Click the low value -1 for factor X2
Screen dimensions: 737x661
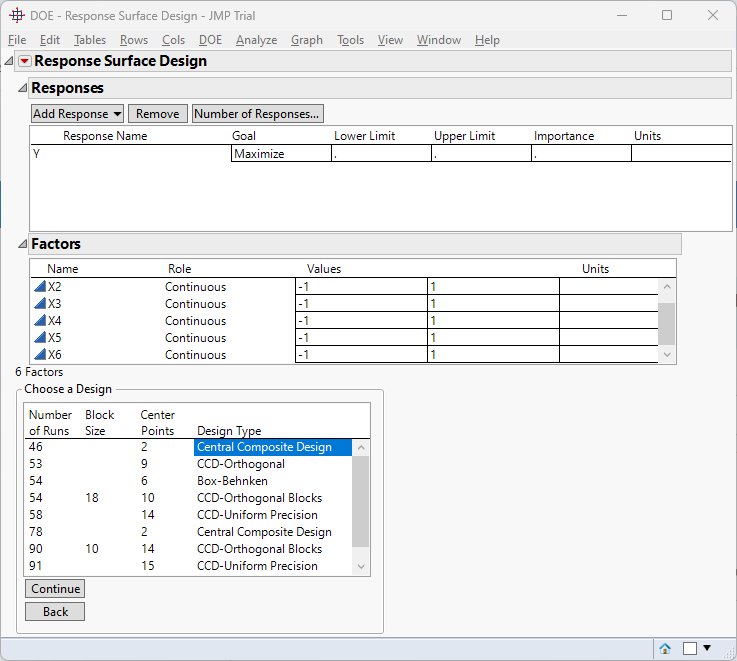click(361, 286)
